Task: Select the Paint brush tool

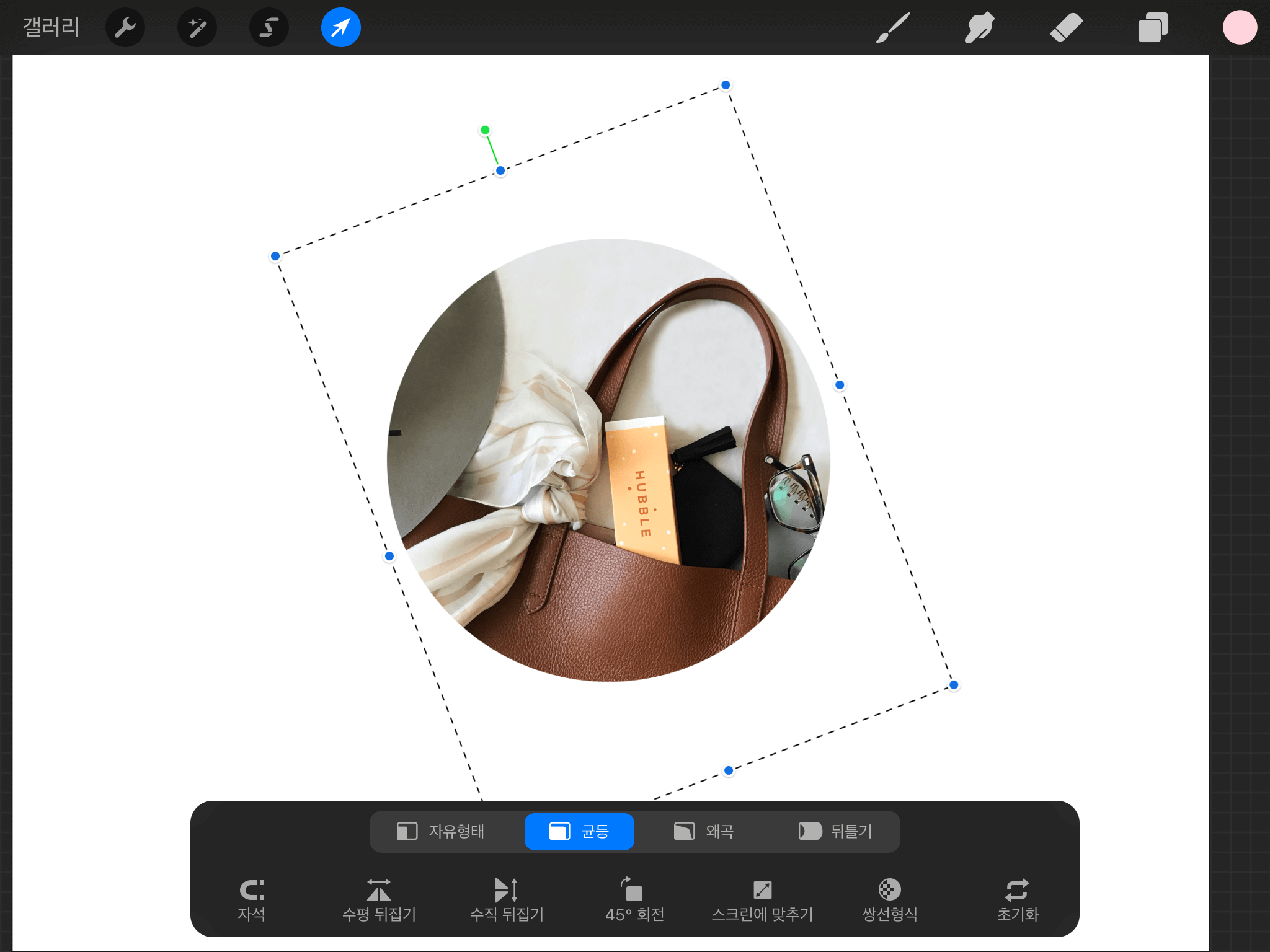Action: tap(893, 27)
